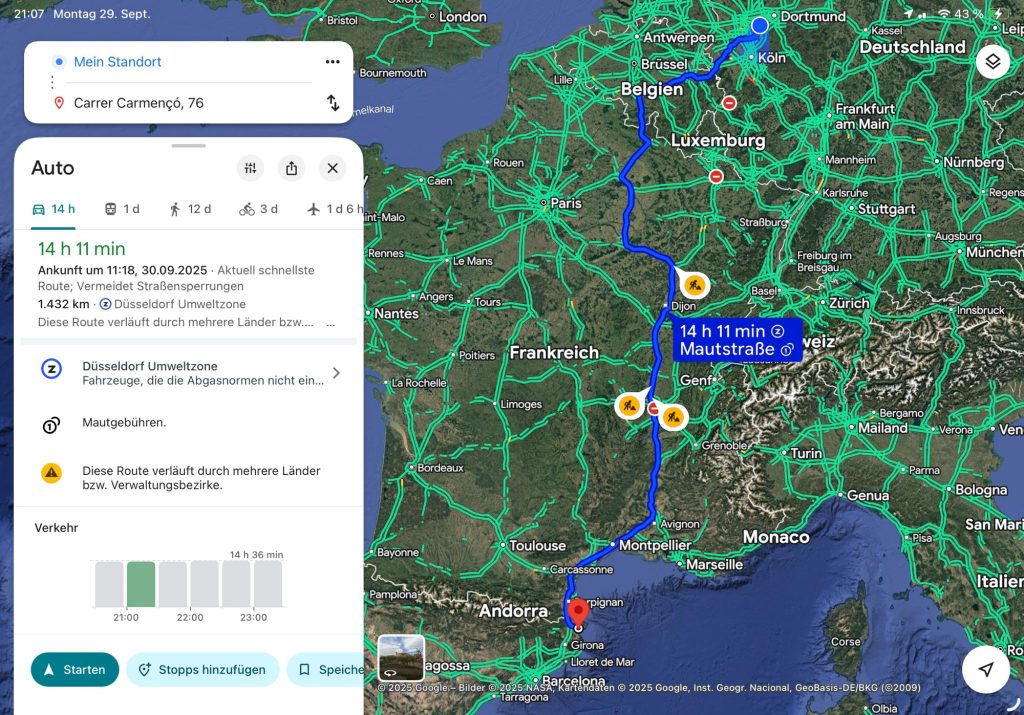
Task: Select 21:00 green traffic bar
Action: [141, 584]
